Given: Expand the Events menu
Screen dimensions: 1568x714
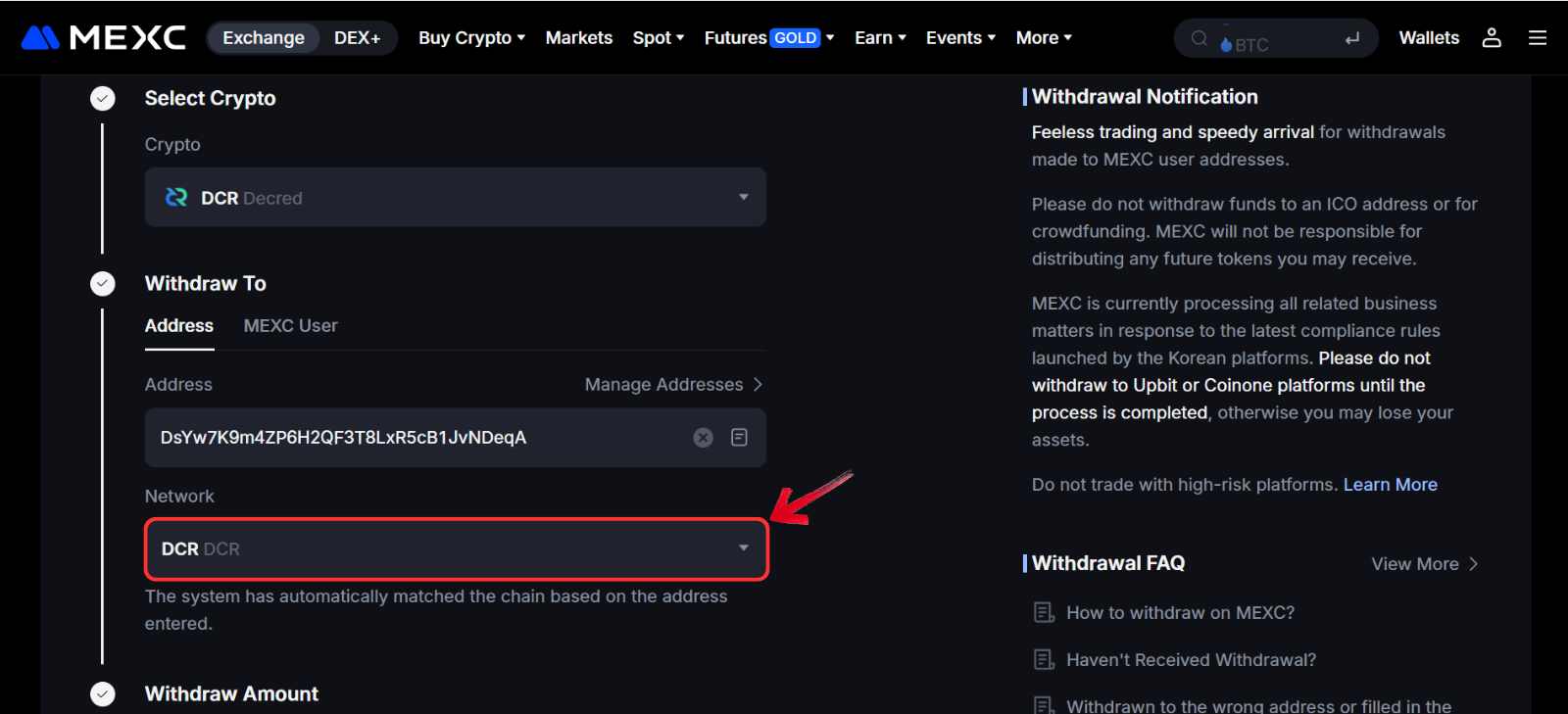Looking at the screenshot, I should pyautogui.click(x=960, y=37).
